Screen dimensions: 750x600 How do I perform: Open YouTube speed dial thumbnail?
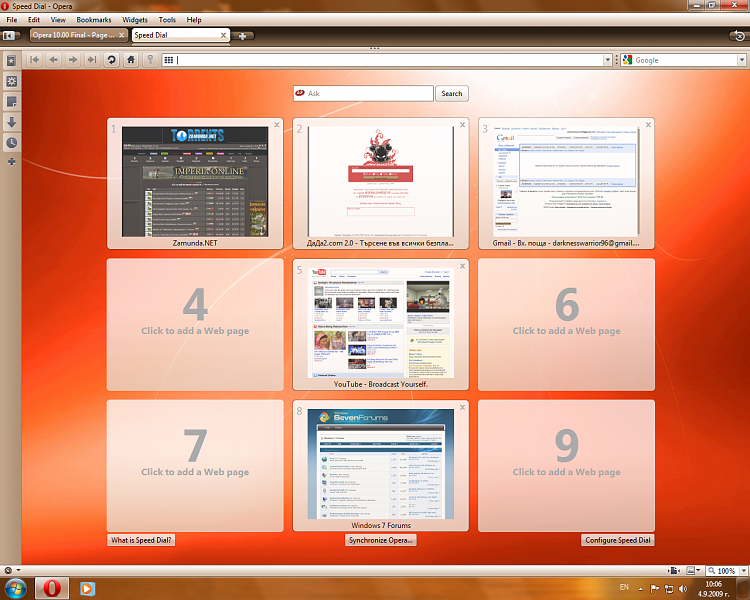[381, 323]
